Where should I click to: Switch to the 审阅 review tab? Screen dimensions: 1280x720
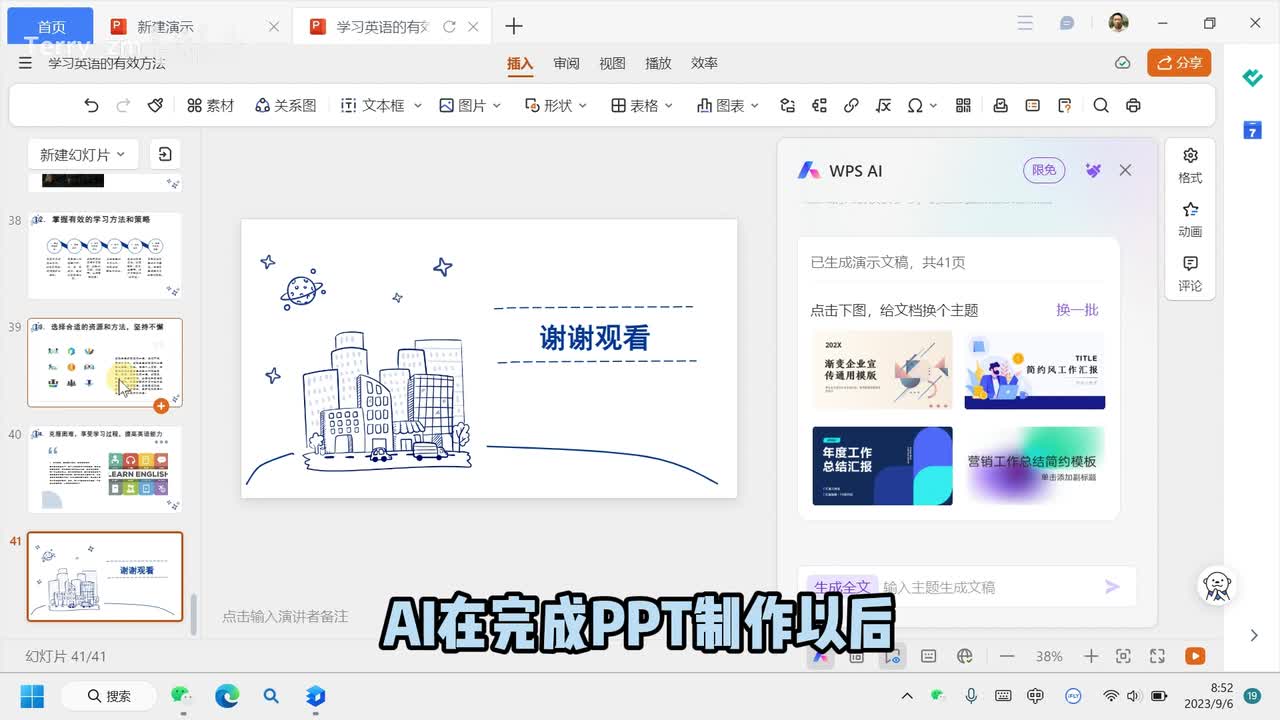click(x=567, y=63)
